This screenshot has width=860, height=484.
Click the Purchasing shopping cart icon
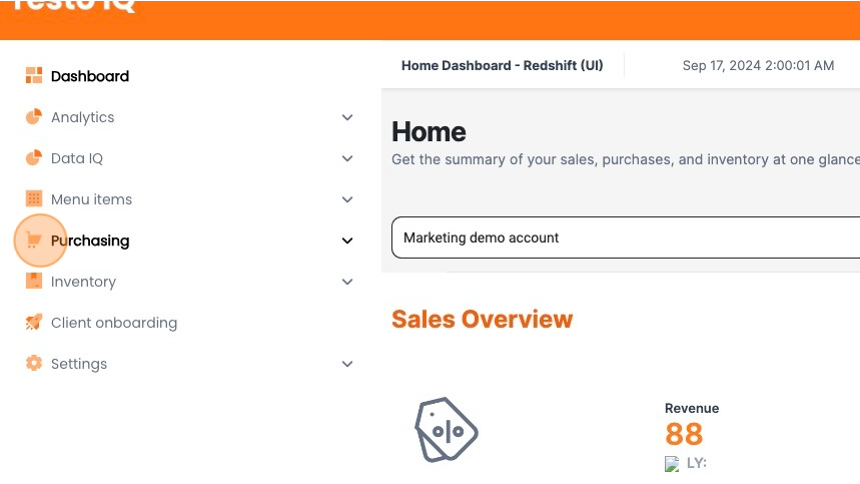pos(33,240)
